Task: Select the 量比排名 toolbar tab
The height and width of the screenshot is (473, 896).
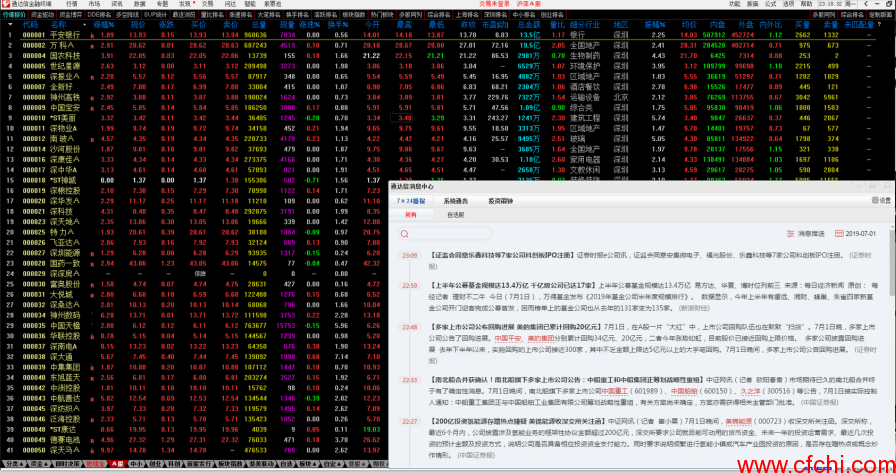Action: [x=213, y=14]
